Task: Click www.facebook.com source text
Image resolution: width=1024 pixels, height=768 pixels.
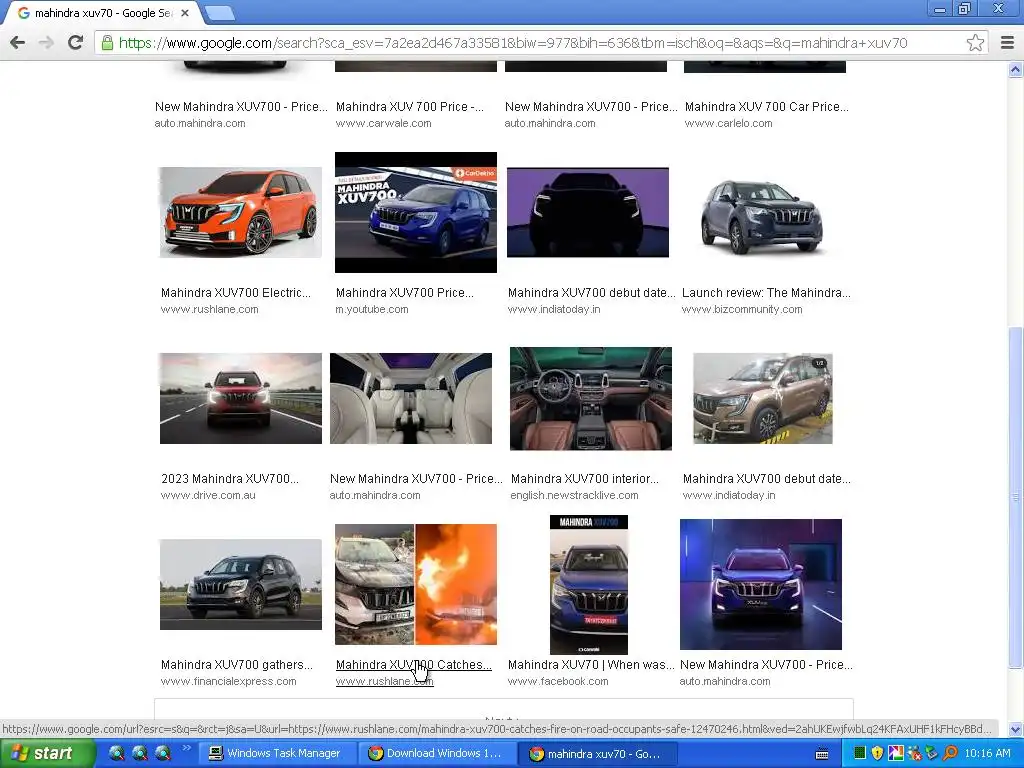Action: (x=558, y=681)
